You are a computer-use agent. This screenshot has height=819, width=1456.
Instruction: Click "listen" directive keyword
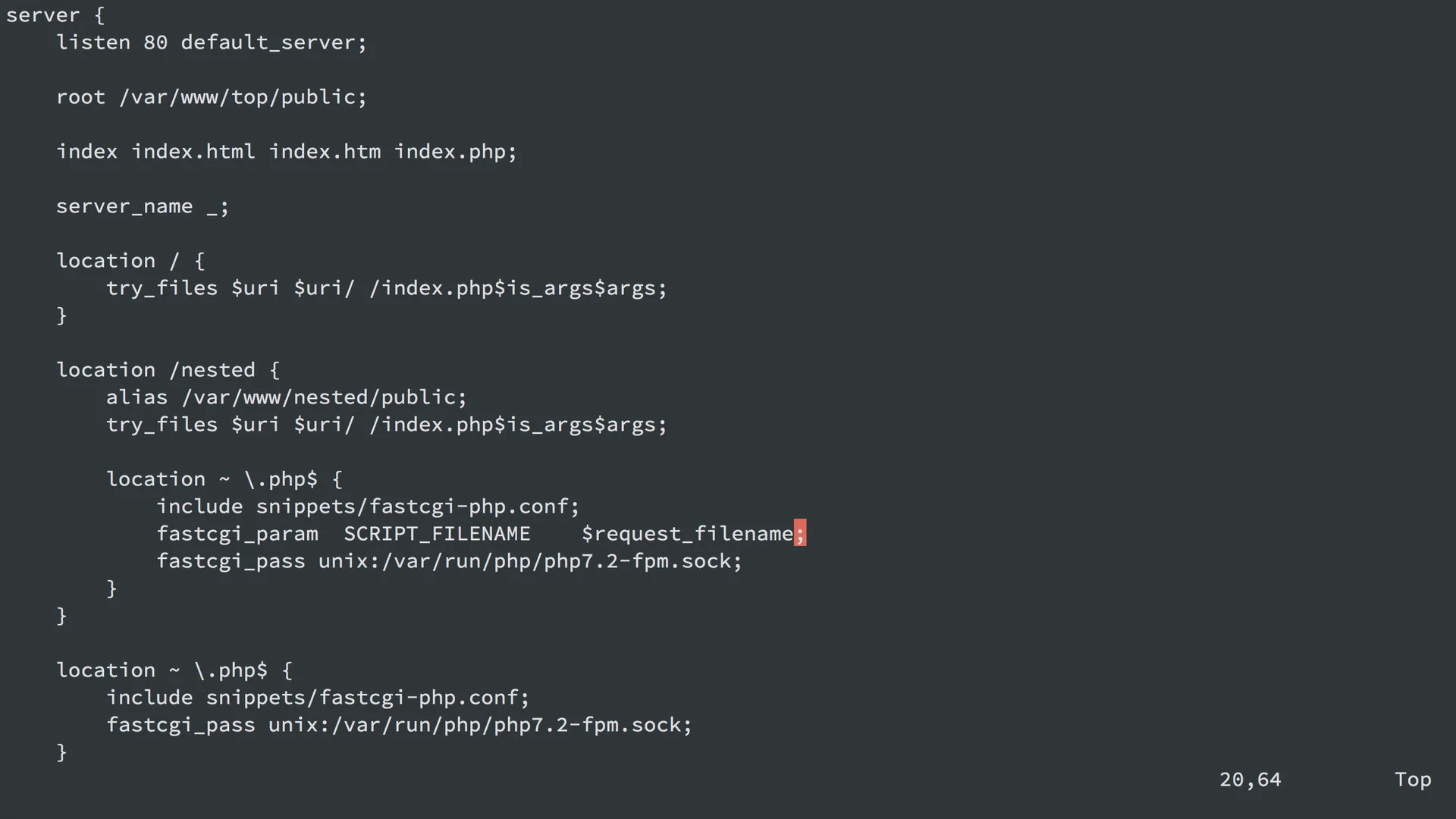tap(93, 42)
